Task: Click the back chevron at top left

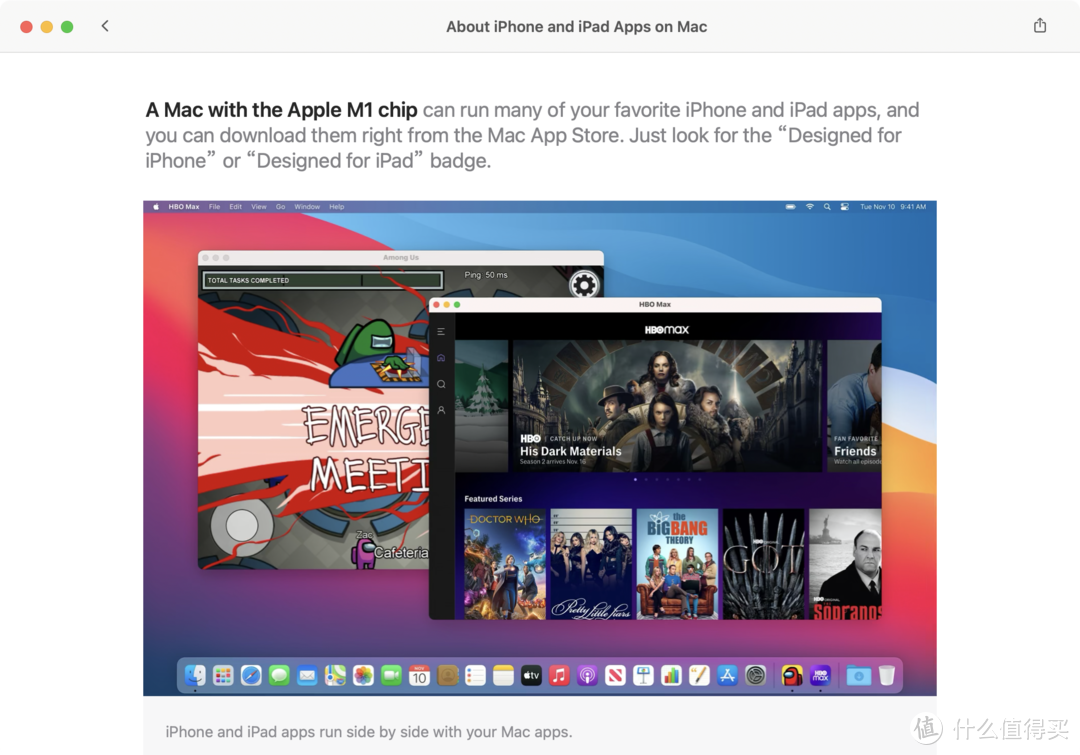Action: pyautogui.click(x=105, y=26)
